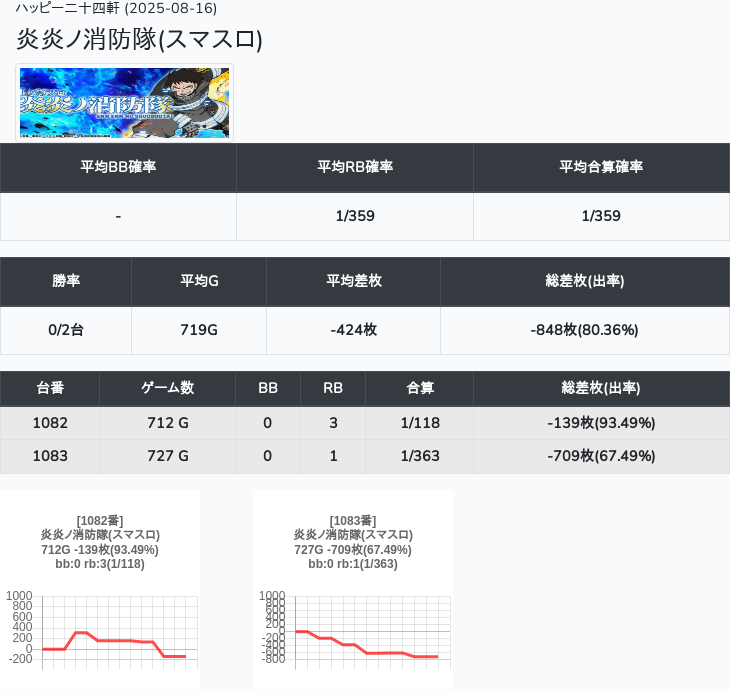Click the 平均RB確率 header cell
Screen dimensions: 730x691
[355, 167]
